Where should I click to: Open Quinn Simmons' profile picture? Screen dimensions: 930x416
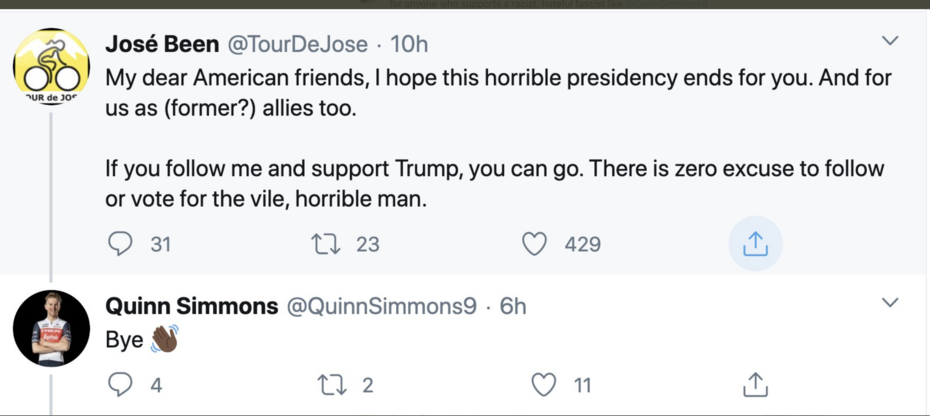[x=51, y=328]
